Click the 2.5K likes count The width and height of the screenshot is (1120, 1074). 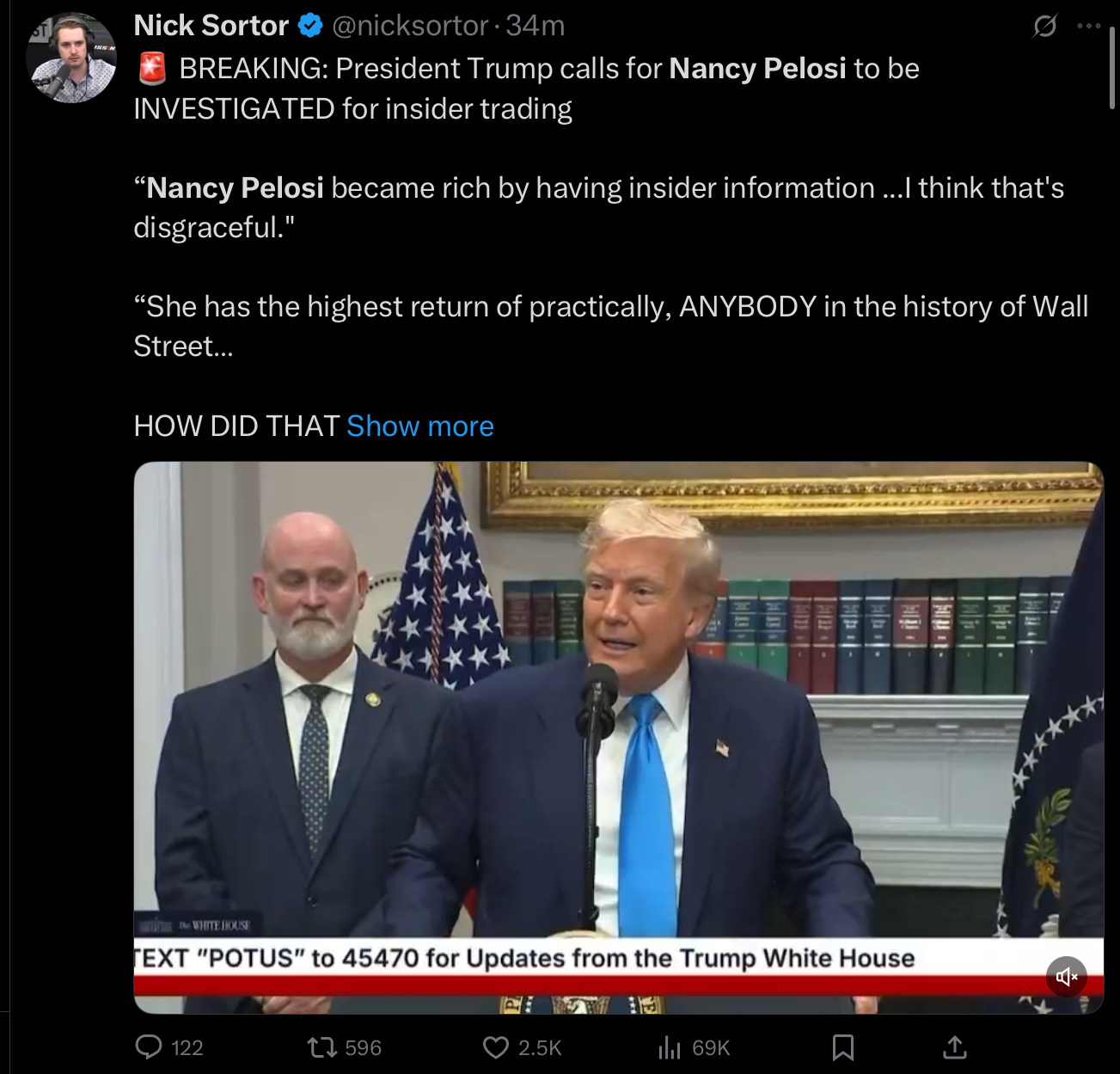click(540, 1047)
